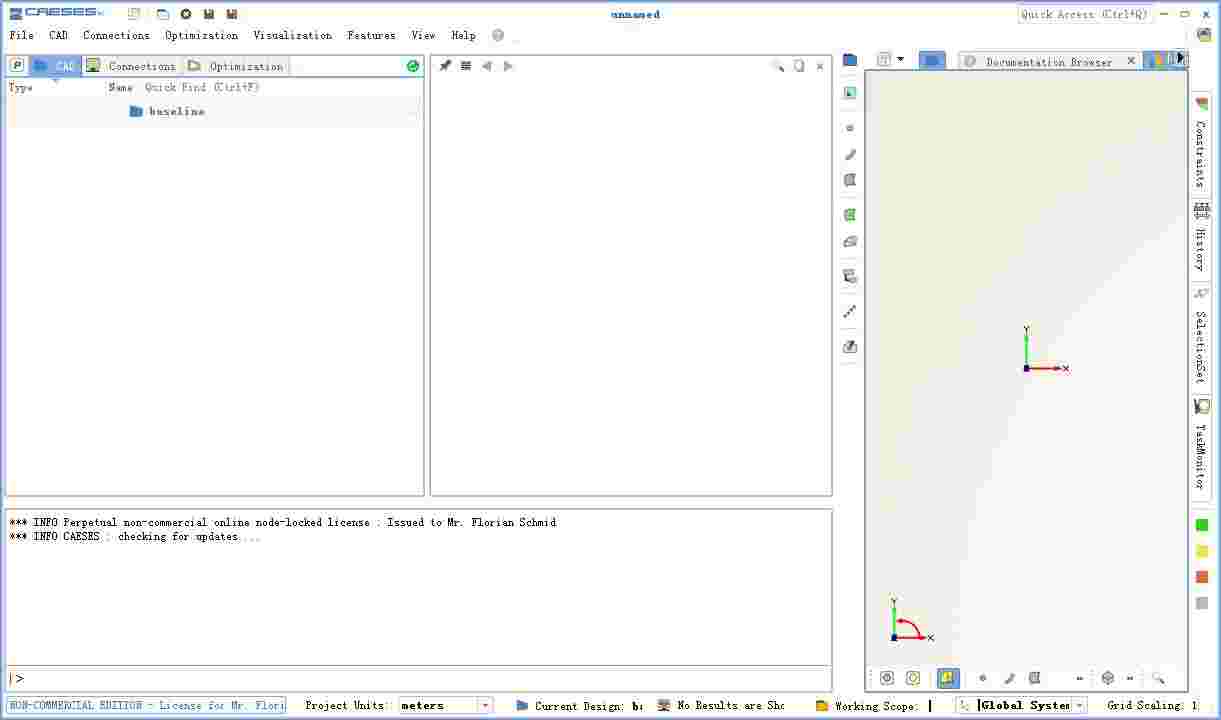Select the curve tool in the vertical toolbar
This screenshot has height=720, width=1221.
pyautogui.click(x=850, y=154)
